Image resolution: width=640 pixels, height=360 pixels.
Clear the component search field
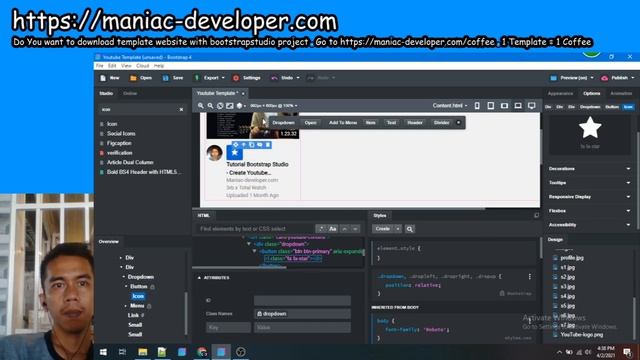point(182,109)
